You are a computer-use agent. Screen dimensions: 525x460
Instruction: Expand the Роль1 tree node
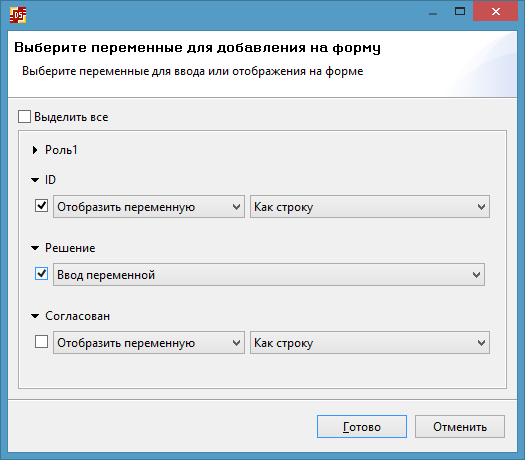(34, 150)
